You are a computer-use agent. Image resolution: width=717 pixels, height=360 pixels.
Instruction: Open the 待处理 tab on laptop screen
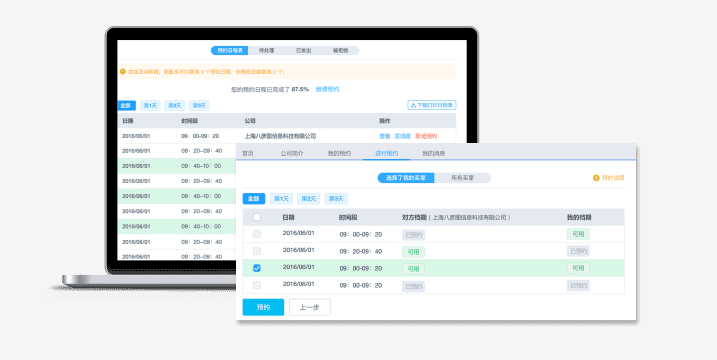(x=266, y=51)
